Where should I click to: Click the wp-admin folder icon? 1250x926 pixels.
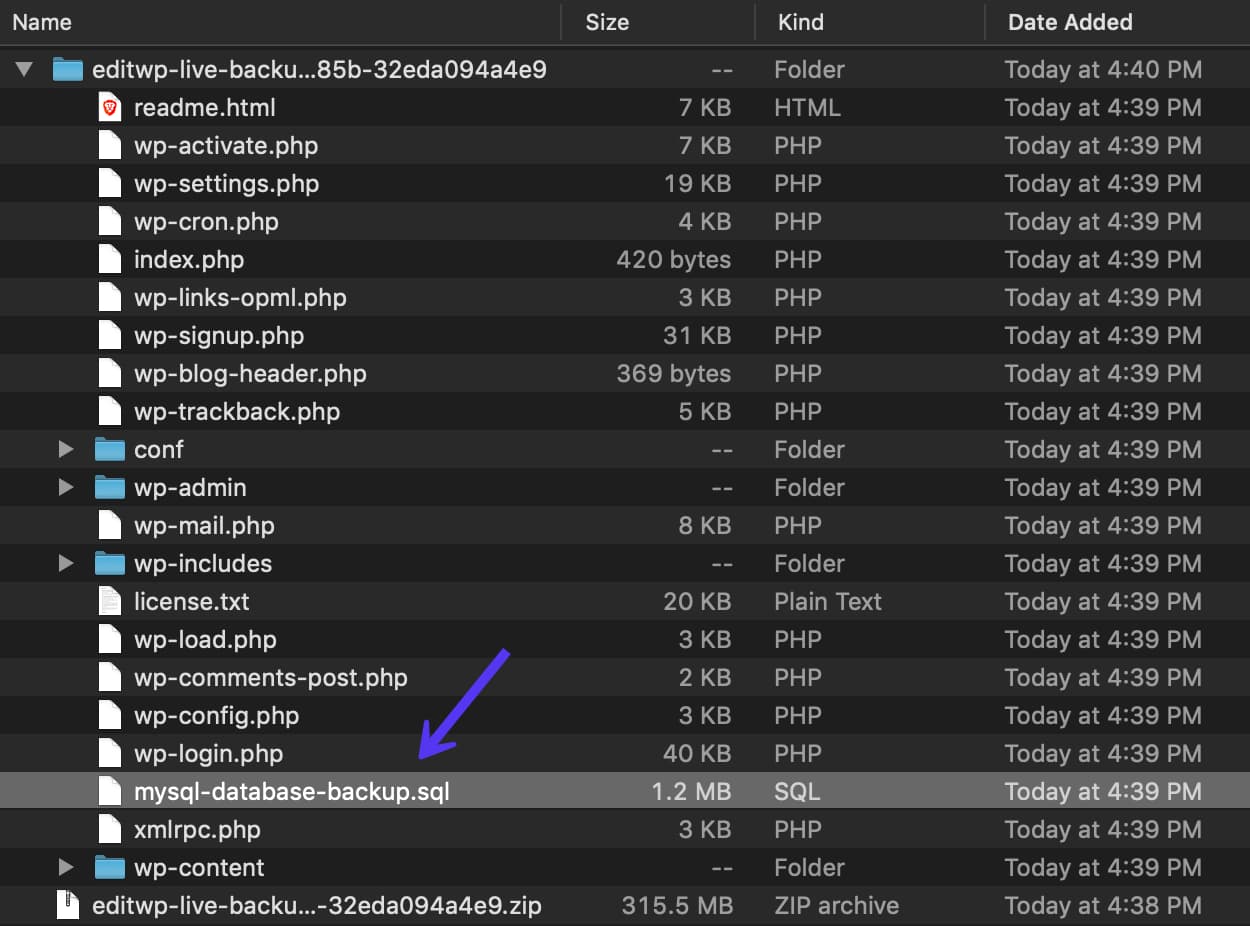click(109, 487)
